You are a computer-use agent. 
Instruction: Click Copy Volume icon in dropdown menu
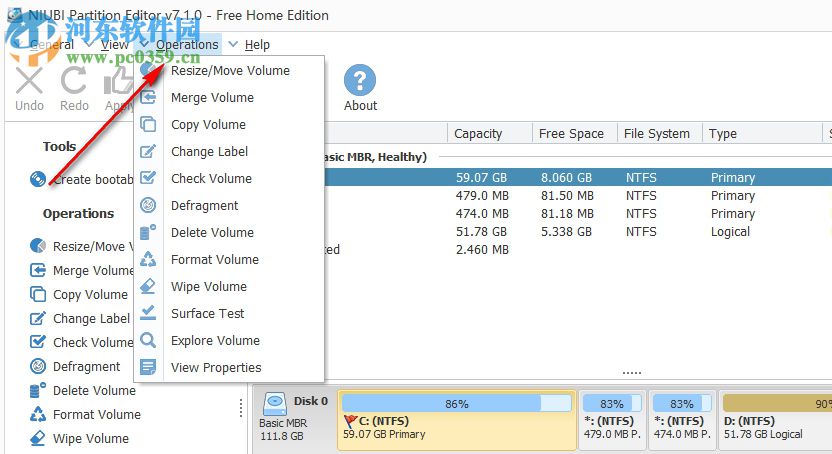coord(148,124)
